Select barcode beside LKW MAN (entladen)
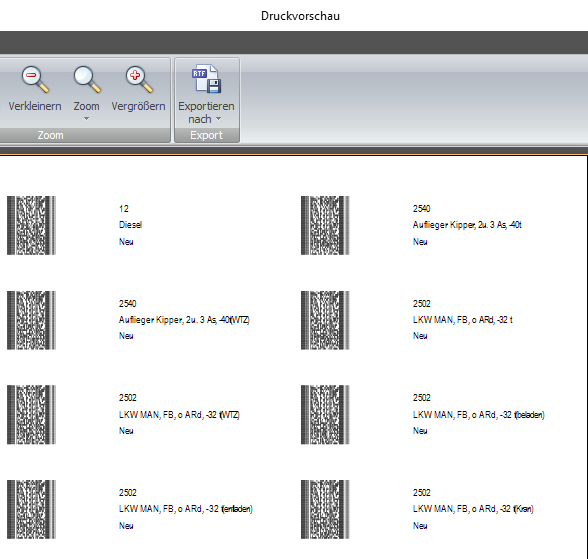 (x=32, y=510)
